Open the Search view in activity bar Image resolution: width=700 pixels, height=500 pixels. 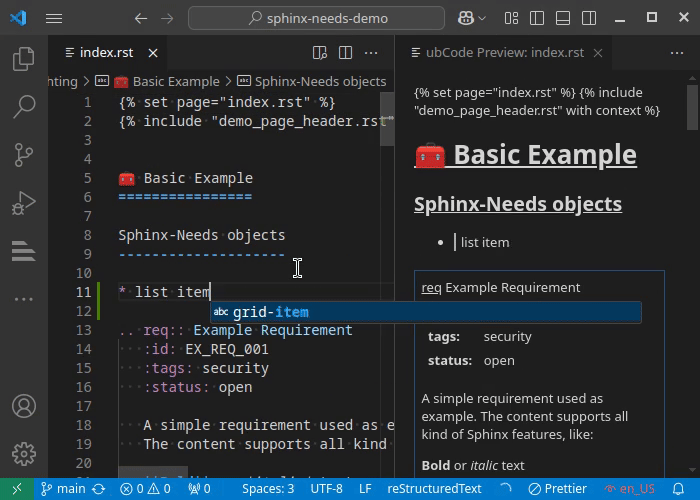24,107
